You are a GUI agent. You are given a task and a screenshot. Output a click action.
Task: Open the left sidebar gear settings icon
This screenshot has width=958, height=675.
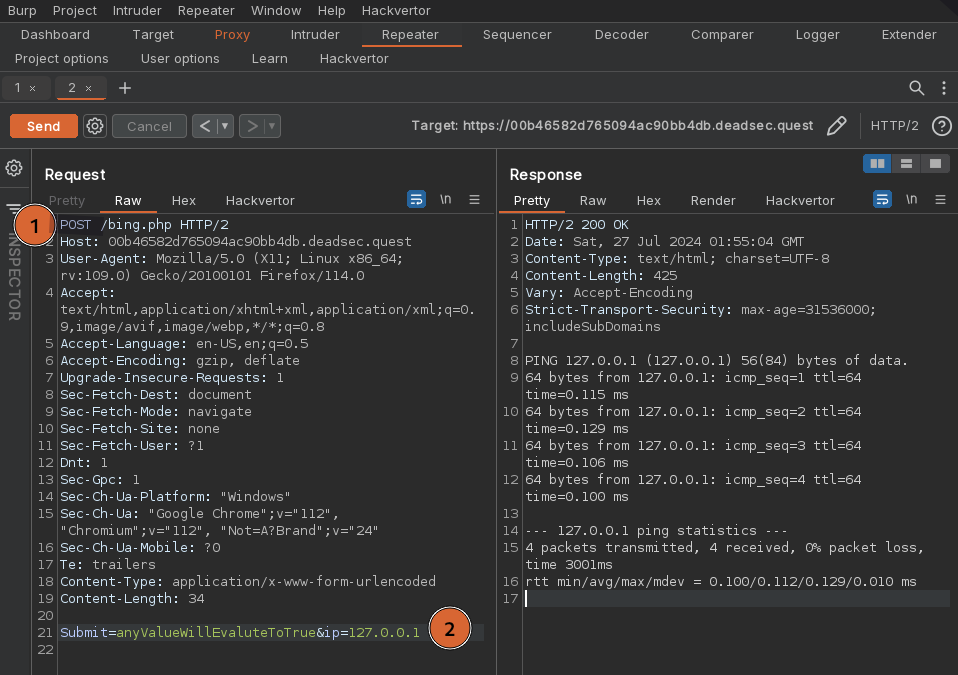click(x=14, y=168)
